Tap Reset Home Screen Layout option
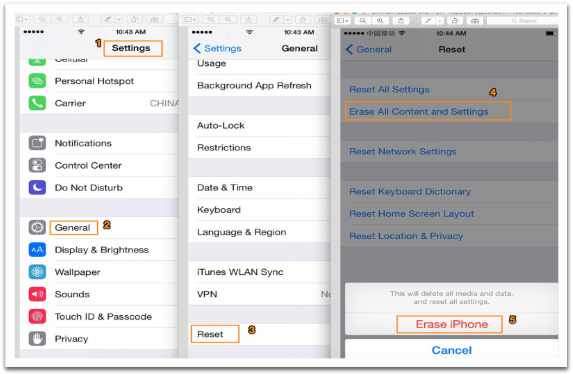573x374 pixels. point(411,214)
